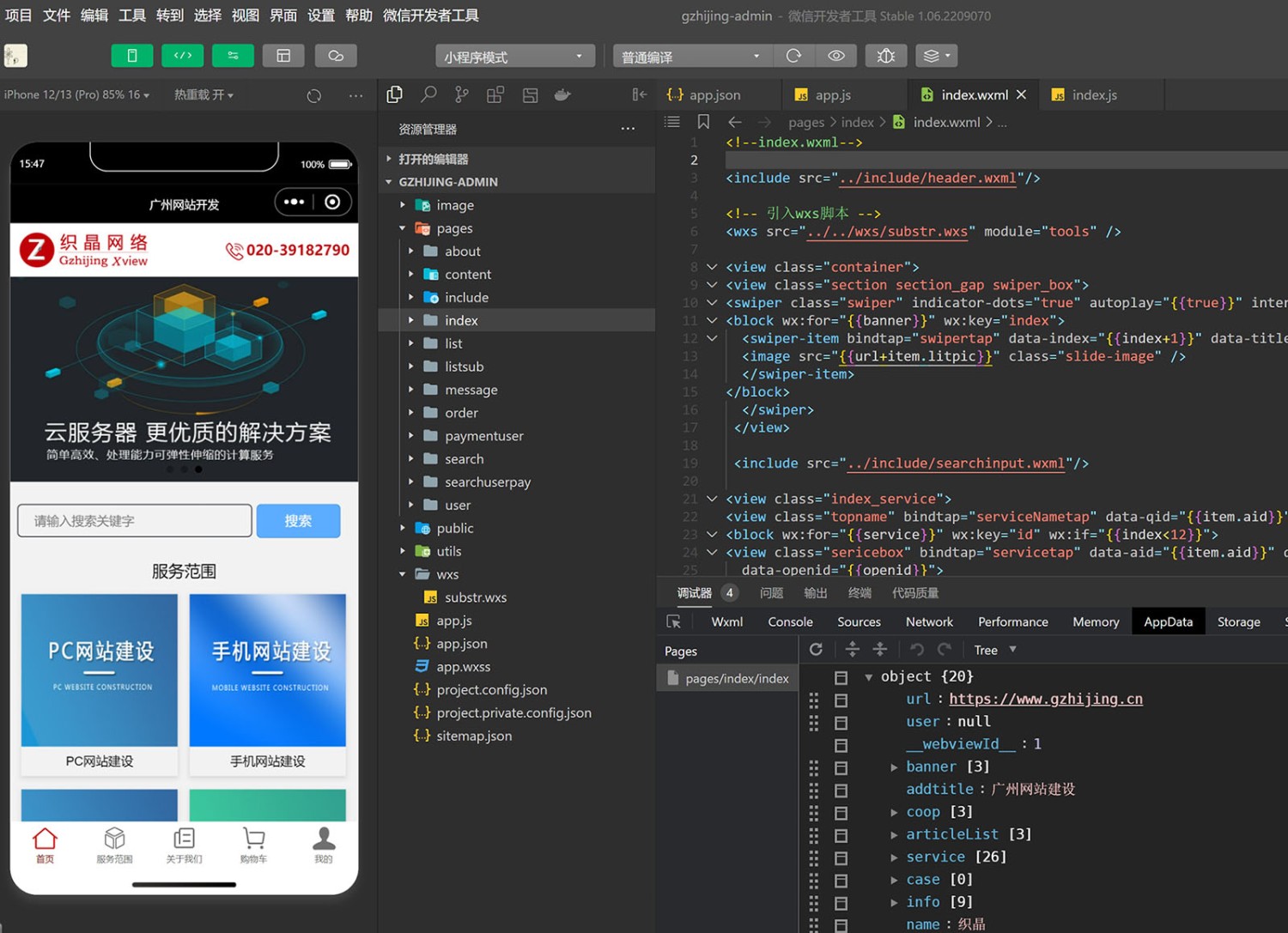Click the search keyword input field
This screenshot has width=1288, height=933.
[x=135, y=521]
